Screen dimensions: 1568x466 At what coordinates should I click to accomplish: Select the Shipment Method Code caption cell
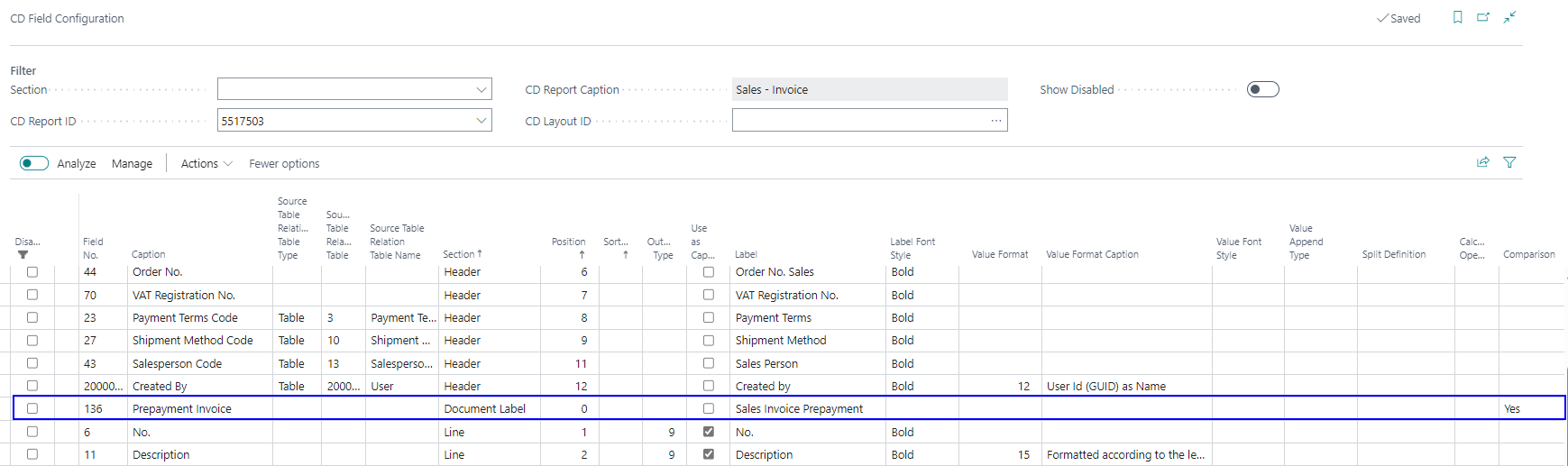[192, 340]
